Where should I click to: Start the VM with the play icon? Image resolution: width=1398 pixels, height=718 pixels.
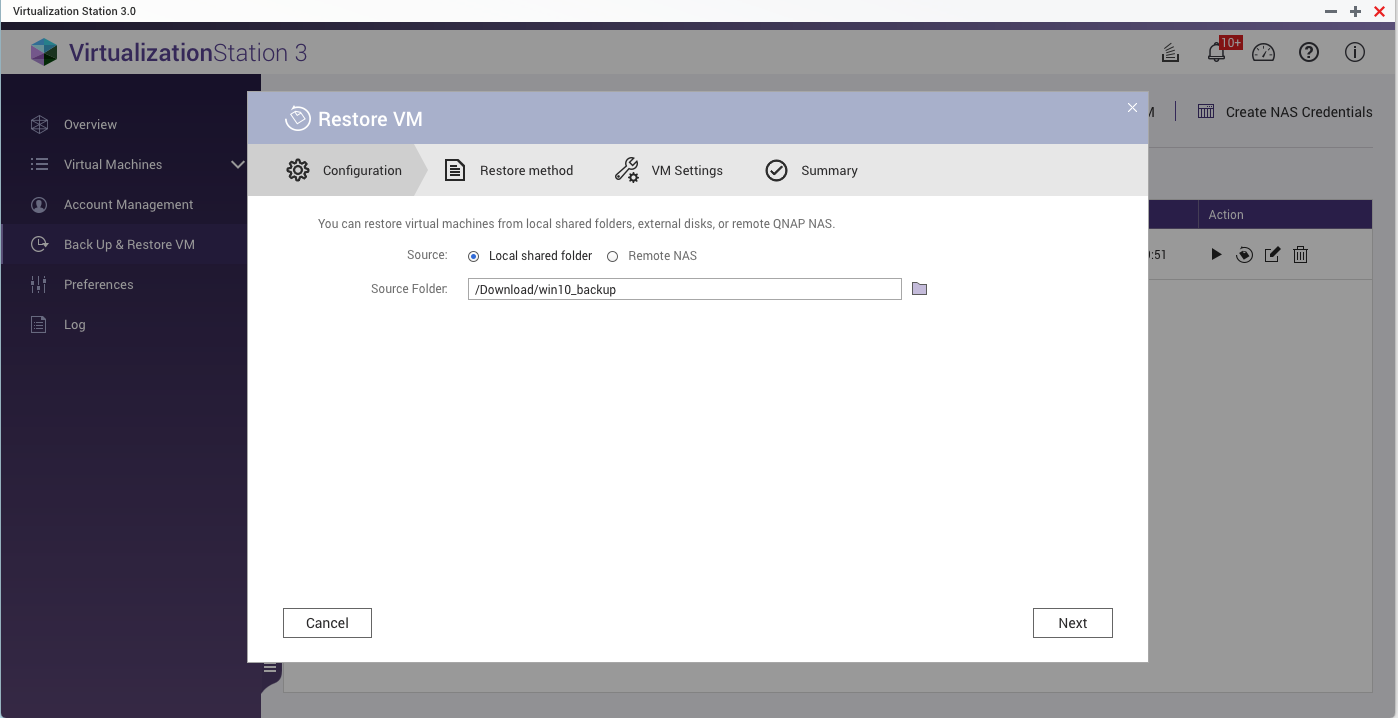tap(1216, 255)
